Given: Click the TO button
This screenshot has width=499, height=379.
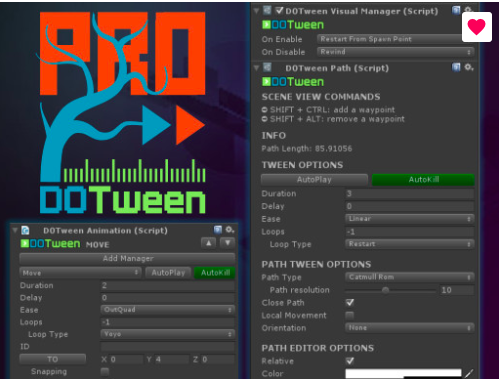Looking at the screenshot, I should coord(52,359).
